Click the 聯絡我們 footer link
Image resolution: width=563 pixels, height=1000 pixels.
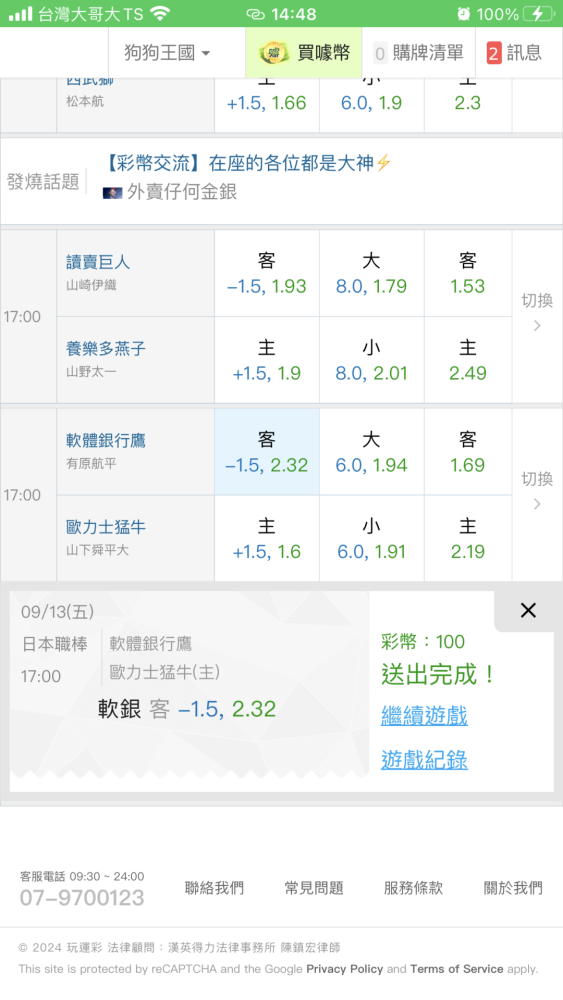click(214, 888)
